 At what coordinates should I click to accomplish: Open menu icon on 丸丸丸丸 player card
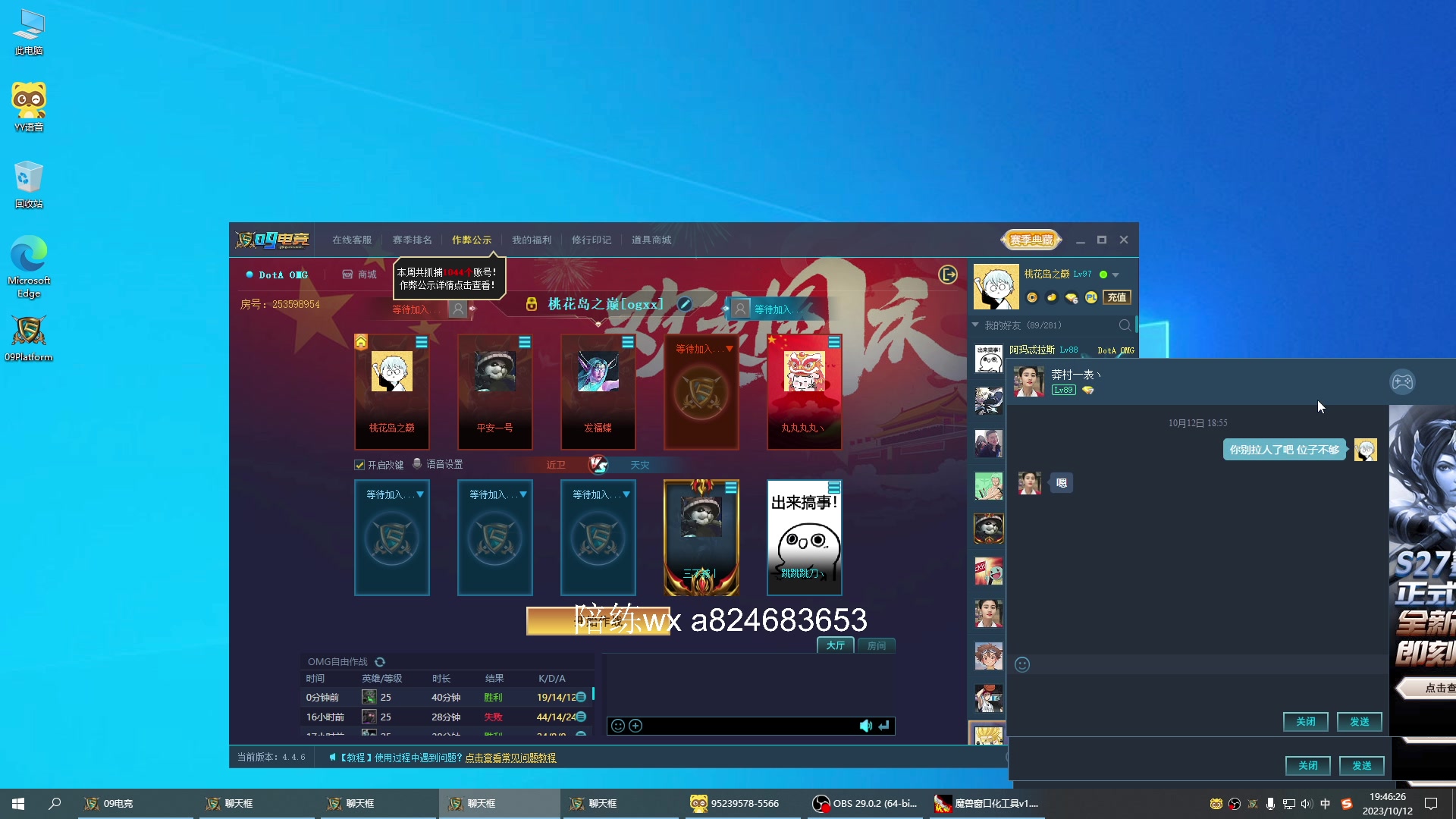834,343
